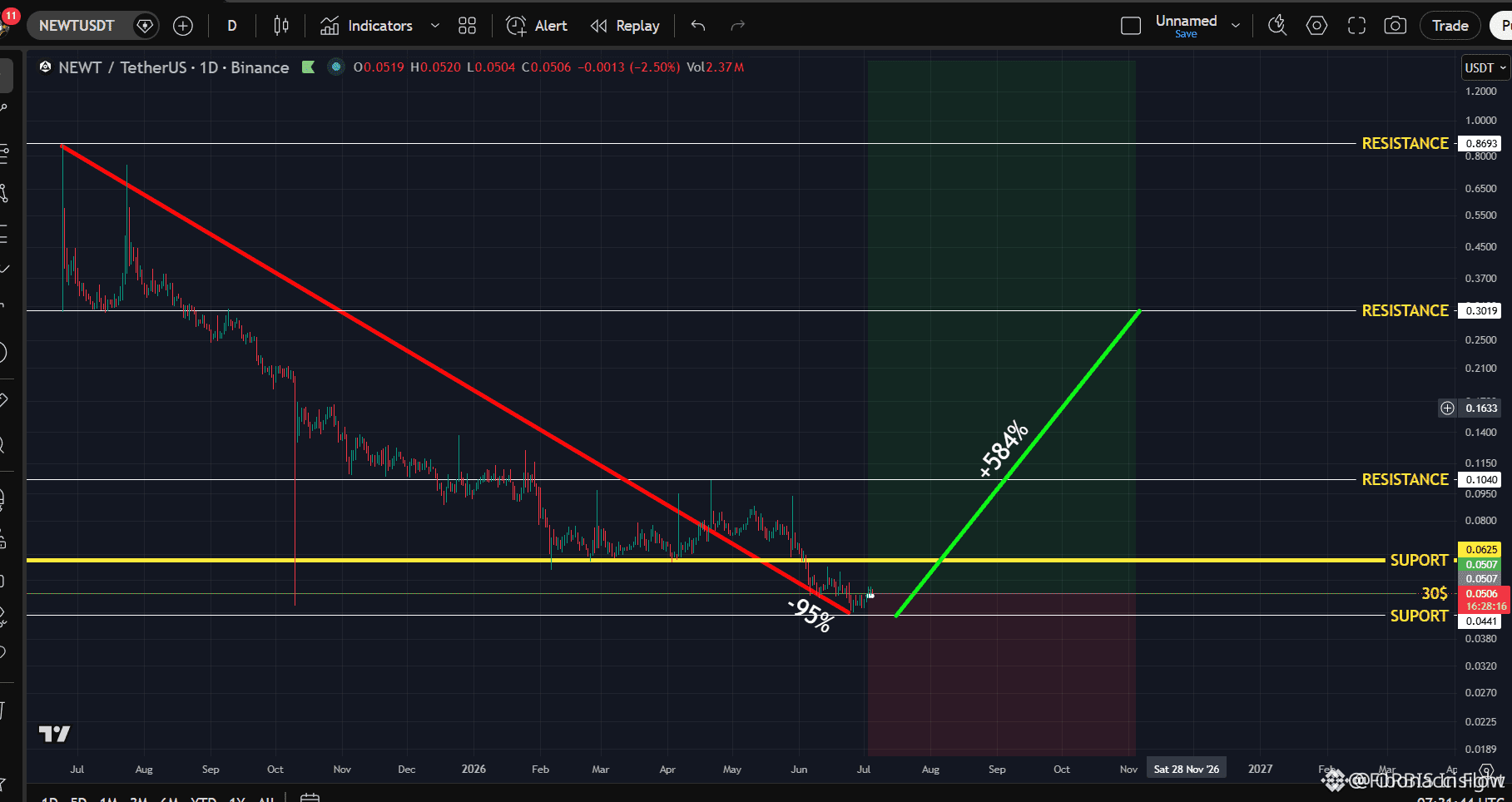
Task: Open the NEWTUSDT symbol search
Action: 77,26
